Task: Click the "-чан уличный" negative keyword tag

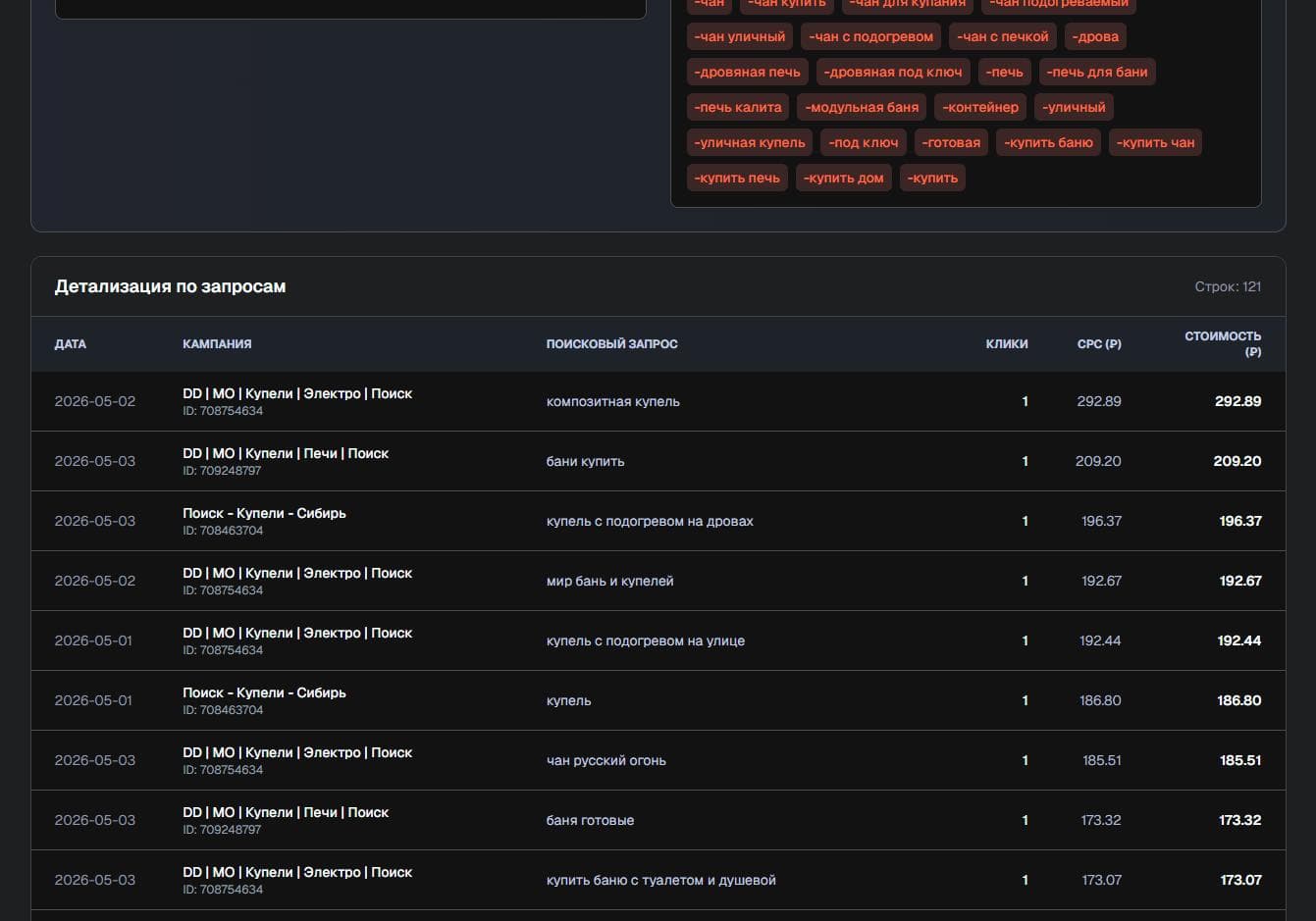Action: 740,36
